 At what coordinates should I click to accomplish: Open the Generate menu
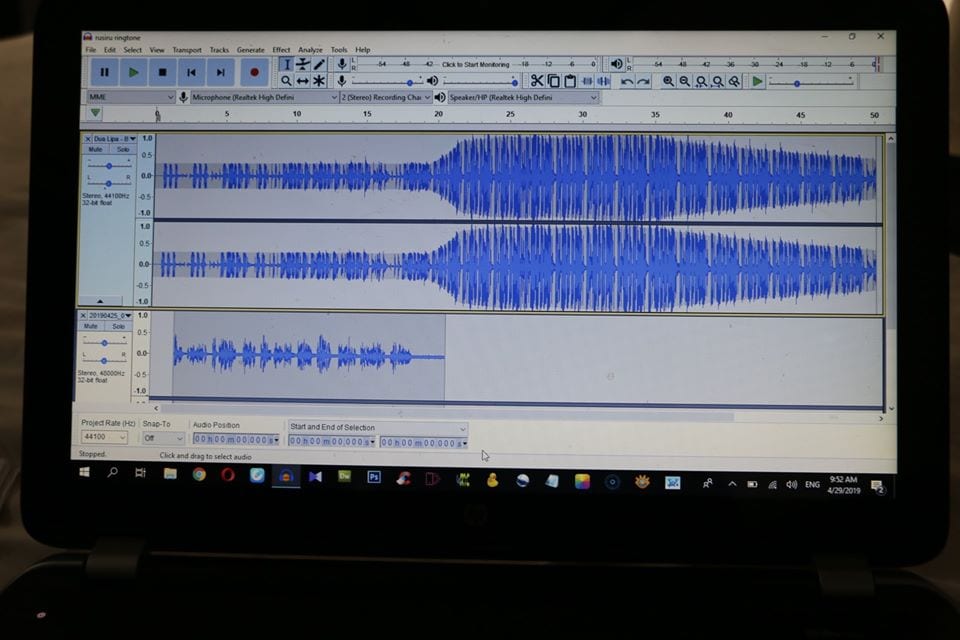(x=250, y=50)
